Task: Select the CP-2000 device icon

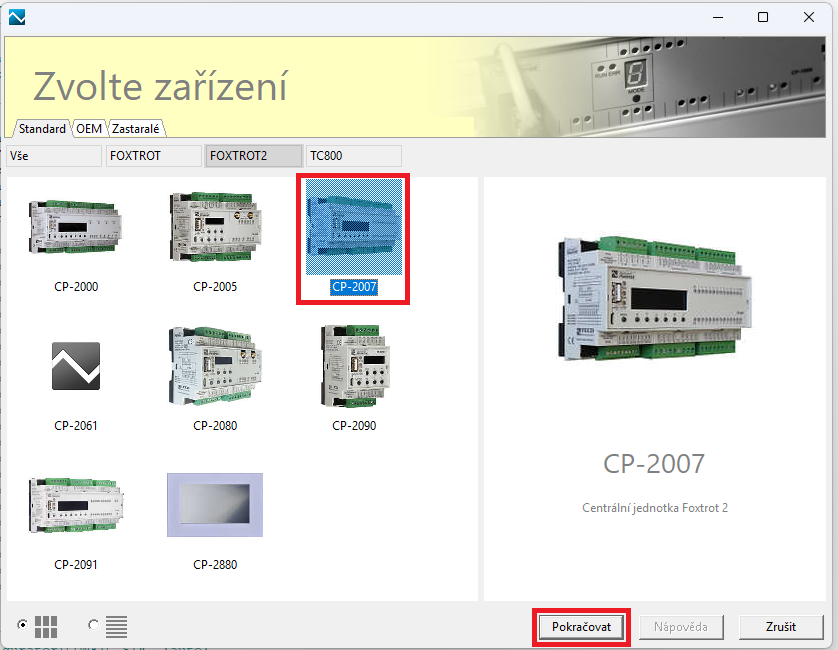Action: 76,228
